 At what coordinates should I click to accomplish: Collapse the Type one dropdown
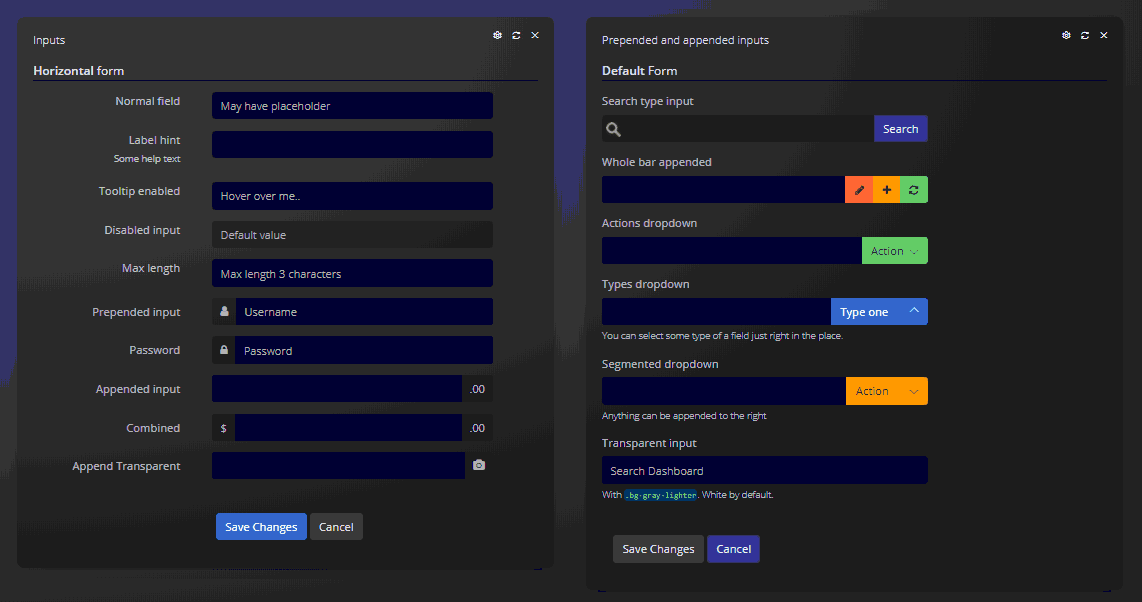pyautogui.click(x=878, y=311)
